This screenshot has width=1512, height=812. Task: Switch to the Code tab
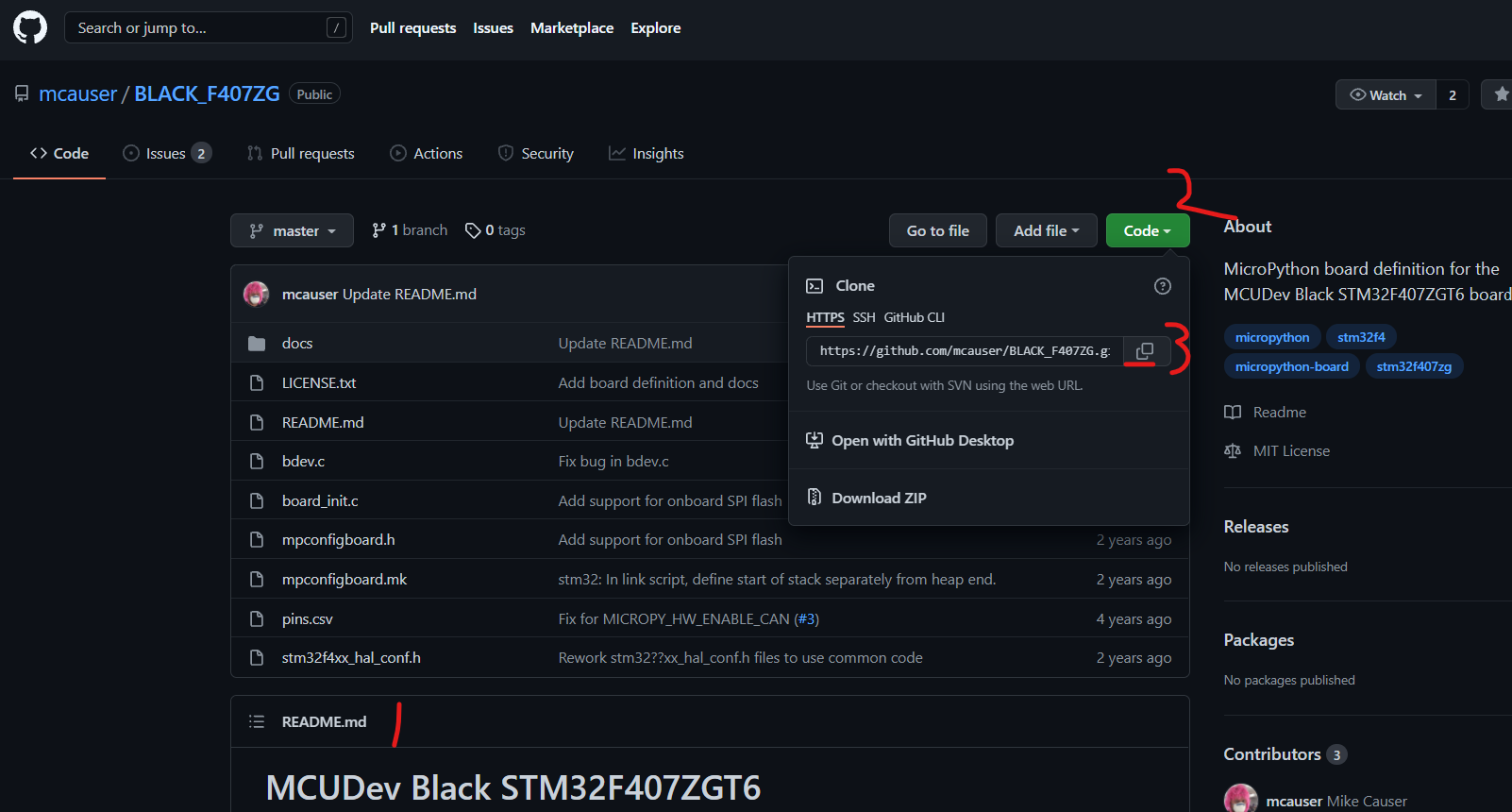coord(59,153)
